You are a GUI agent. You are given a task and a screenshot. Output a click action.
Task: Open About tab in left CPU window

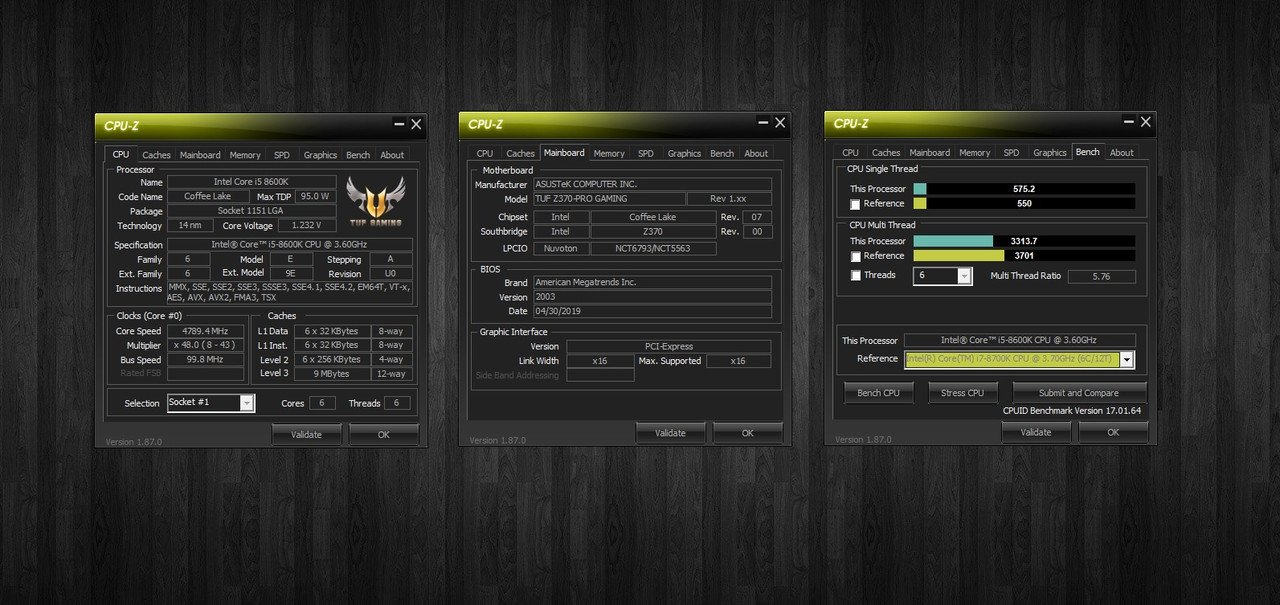392,155
